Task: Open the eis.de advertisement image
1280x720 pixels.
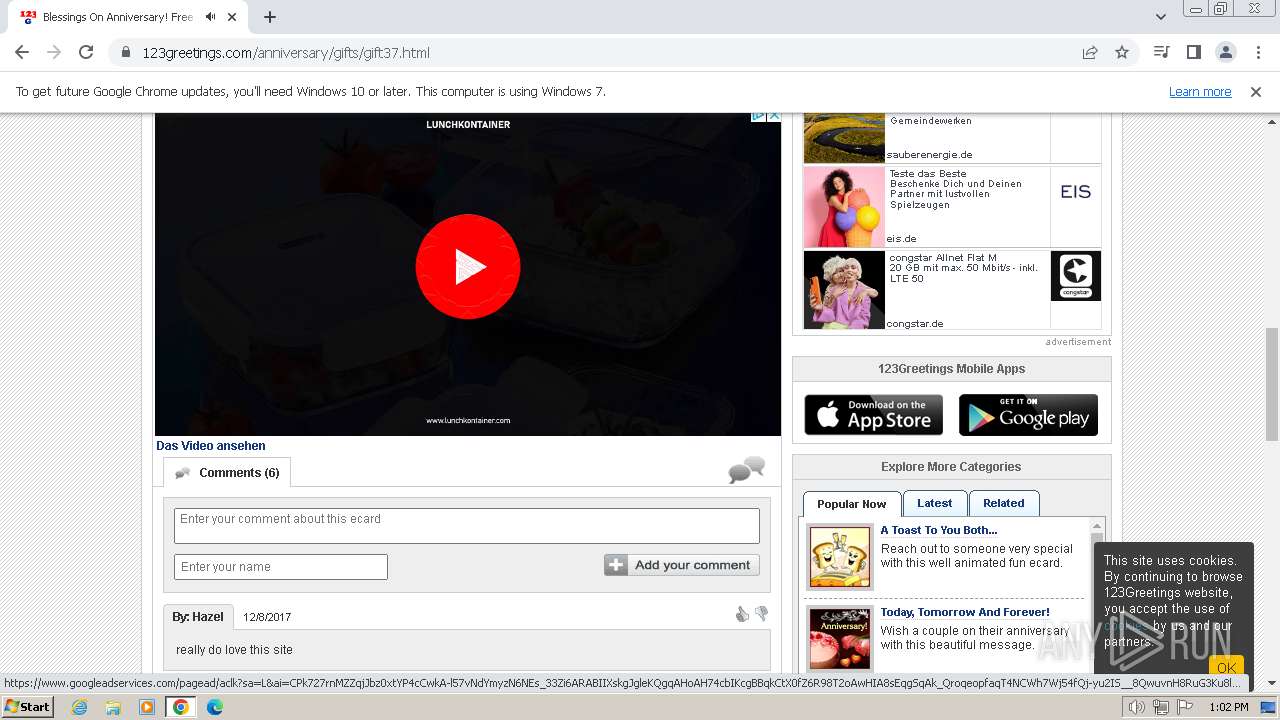Action: point(844,206)
